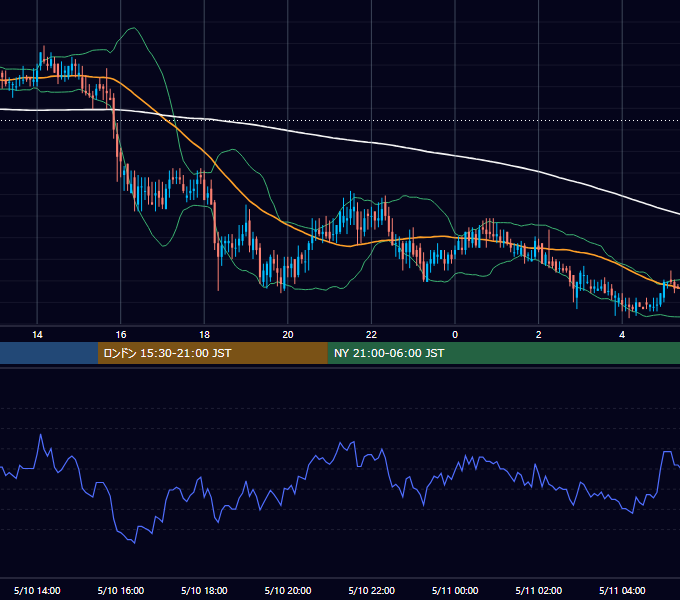Click the blue session bar before ロンドン

[49, 353]
